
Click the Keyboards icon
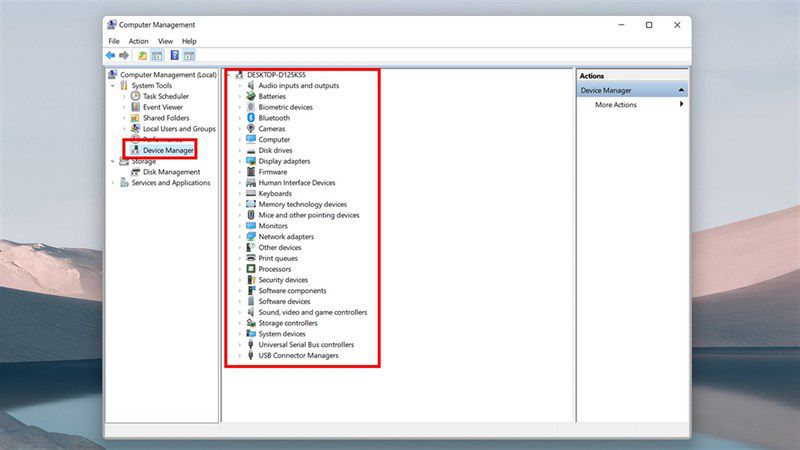[251, 193]
